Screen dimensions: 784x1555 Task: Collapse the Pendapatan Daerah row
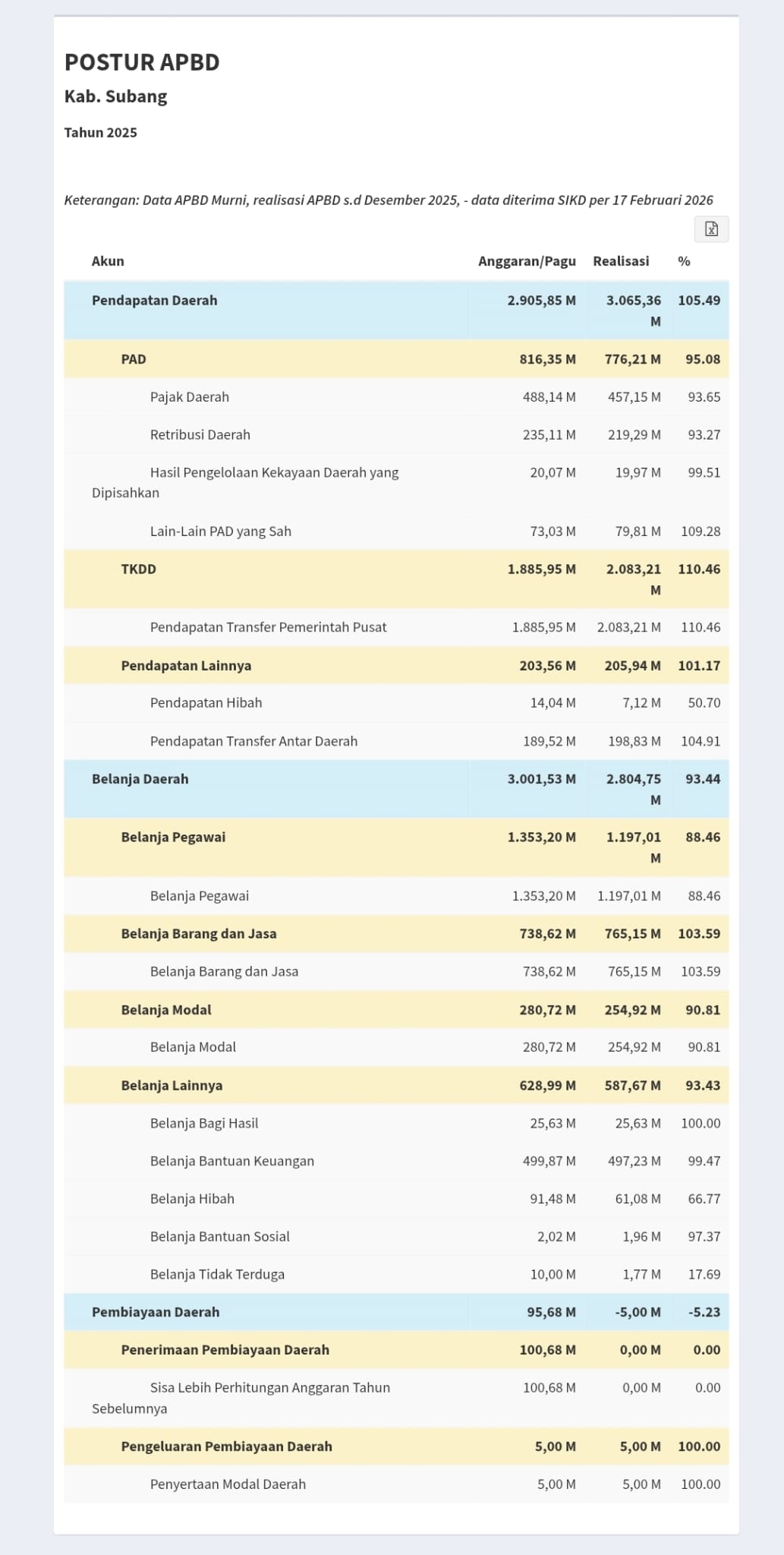[155, 301]
